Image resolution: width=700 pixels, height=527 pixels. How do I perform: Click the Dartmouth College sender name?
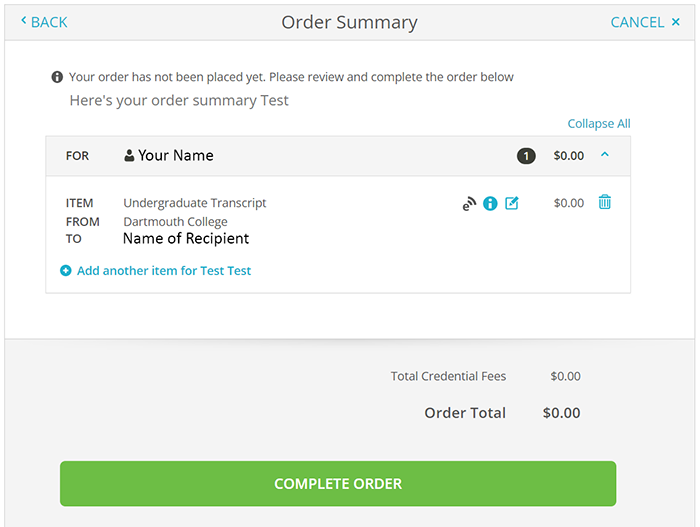pos(175,222)
